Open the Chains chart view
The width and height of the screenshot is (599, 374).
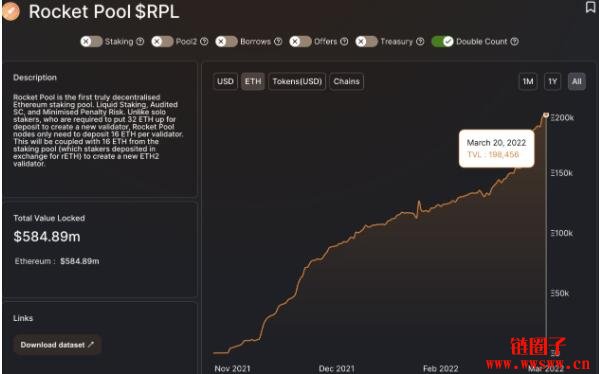click(346, 81)
